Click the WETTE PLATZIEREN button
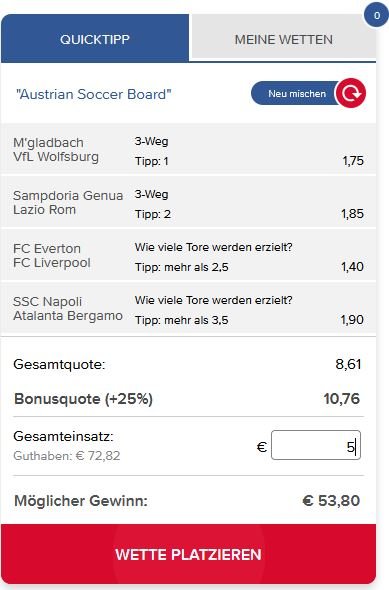The width and height of the screenshot is (389, 590). click(x=188, y=554)
